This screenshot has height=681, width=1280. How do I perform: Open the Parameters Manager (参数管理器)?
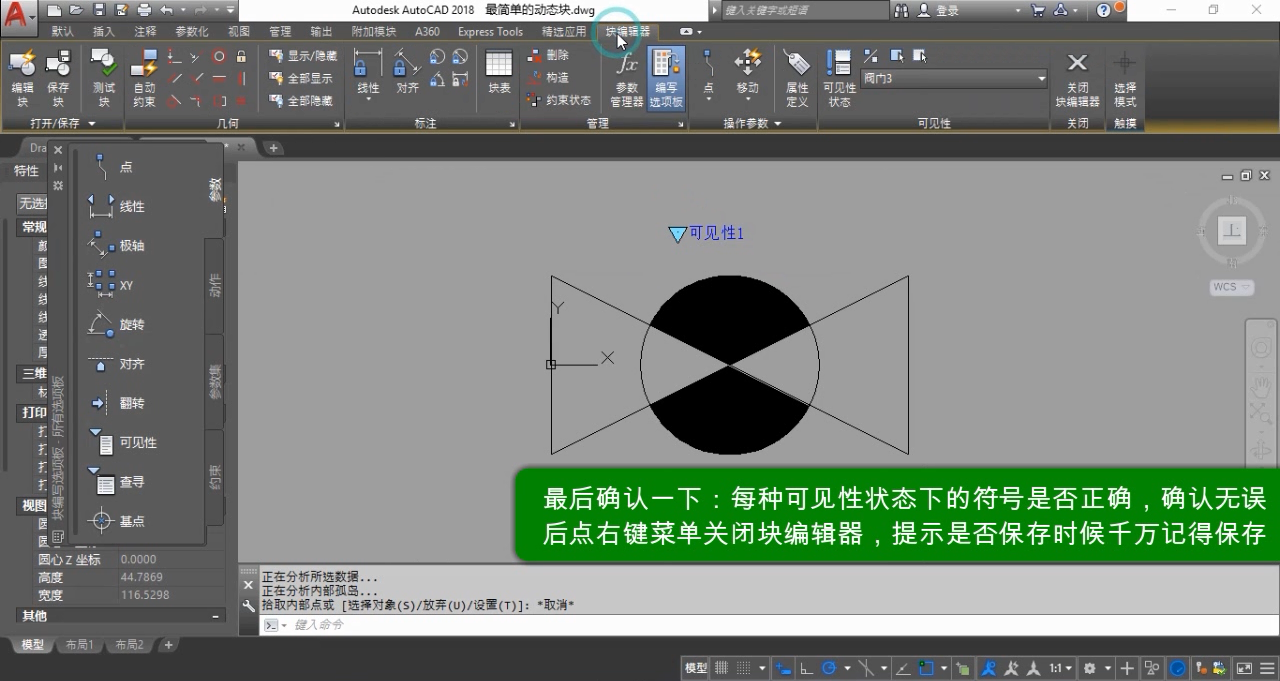click(x=627, y=78)
